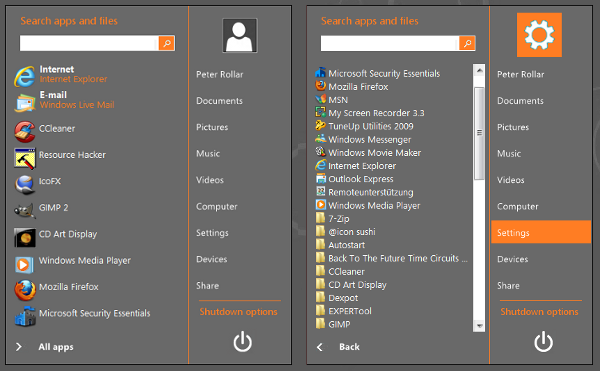Screen dimensions: 600x371
Task: Click the power icon in right menu
Action: point(543,342)
